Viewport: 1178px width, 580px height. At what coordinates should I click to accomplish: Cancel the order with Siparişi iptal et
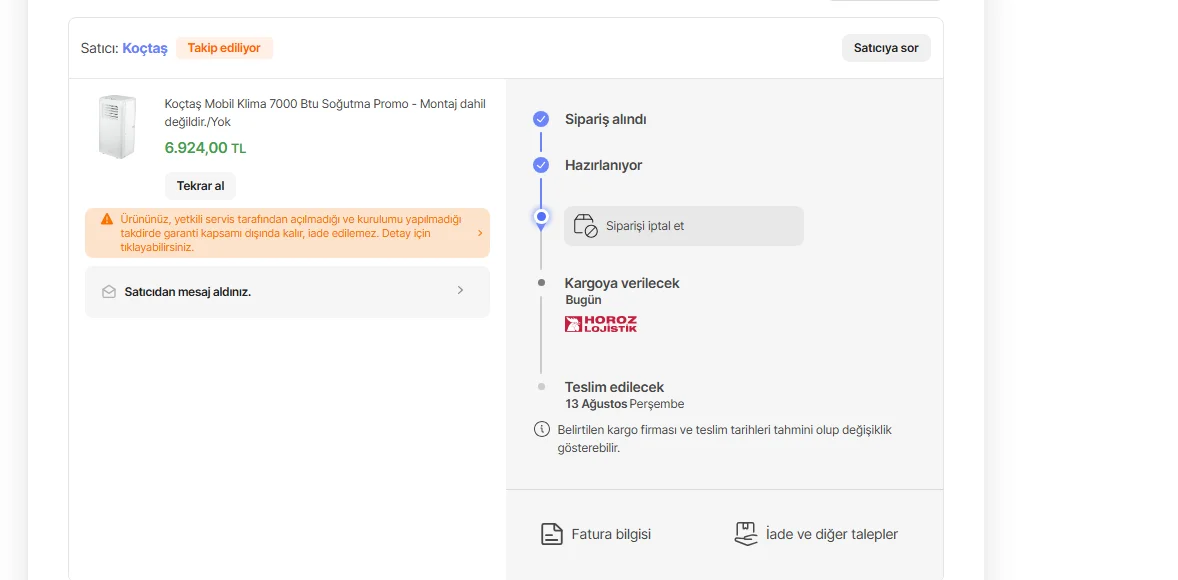[x=684, y=225]
